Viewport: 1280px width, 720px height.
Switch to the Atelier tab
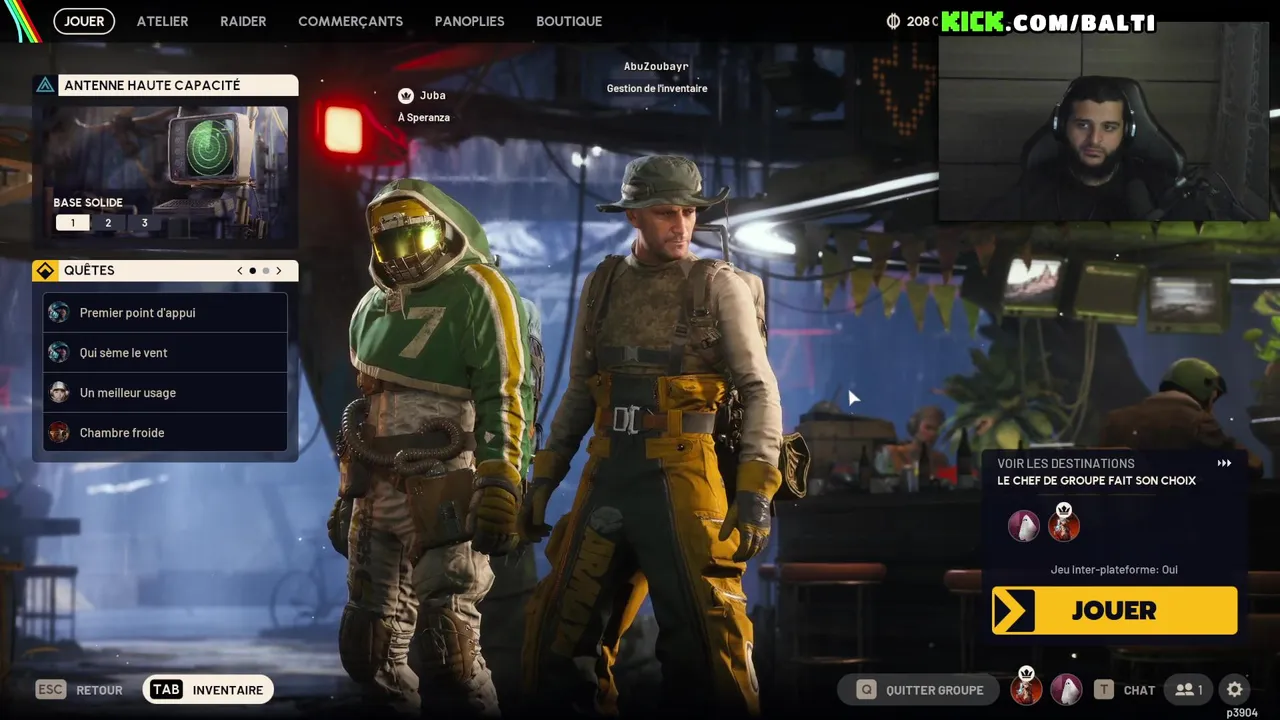point(162,21)
